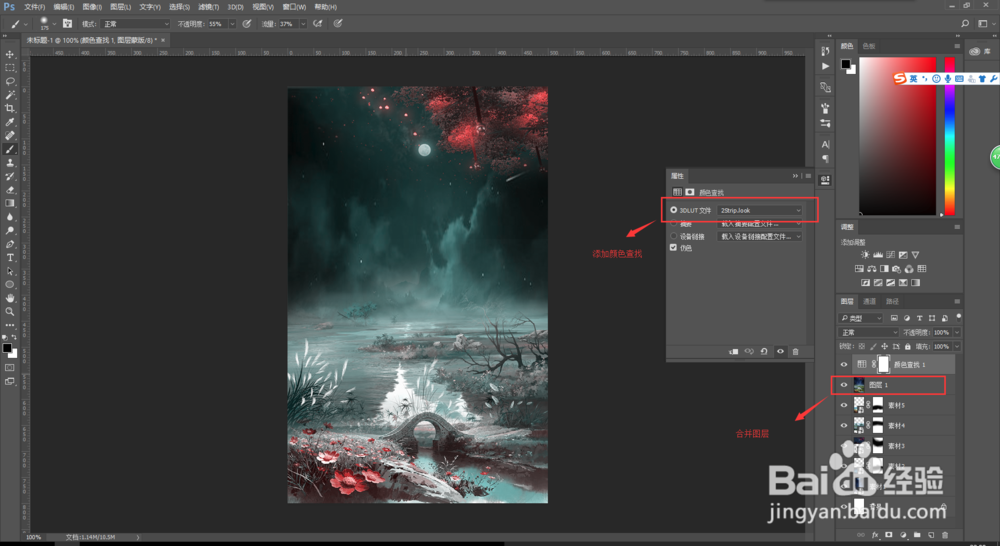Viewport: 1000px width, 546px height.
Task: Reset adjustment to defaults in Properties
Action: (764, 351)
